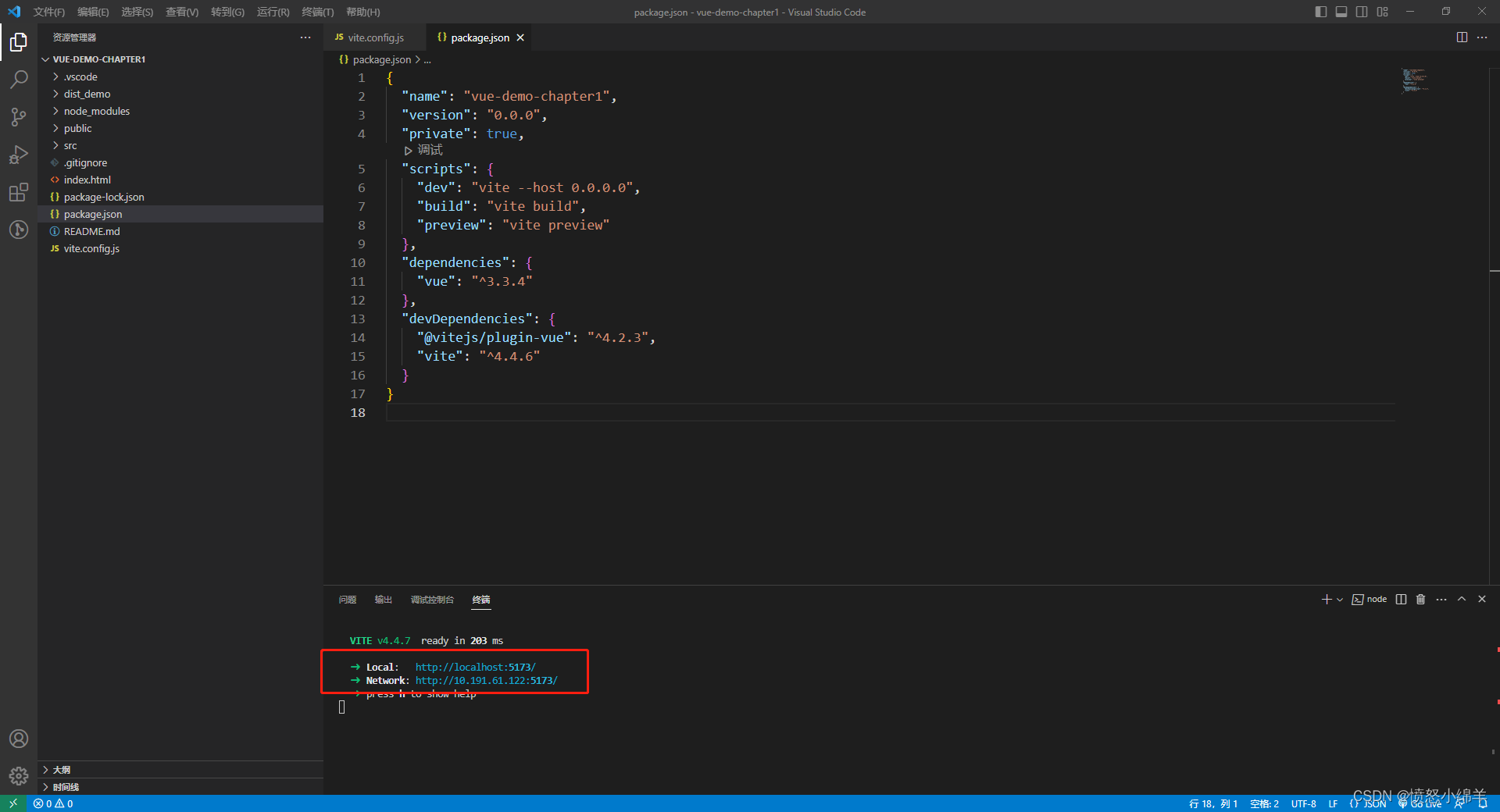Change LF end of line sequence
Viewport: 1500px width, 812px height.
tap(1333, 803)
